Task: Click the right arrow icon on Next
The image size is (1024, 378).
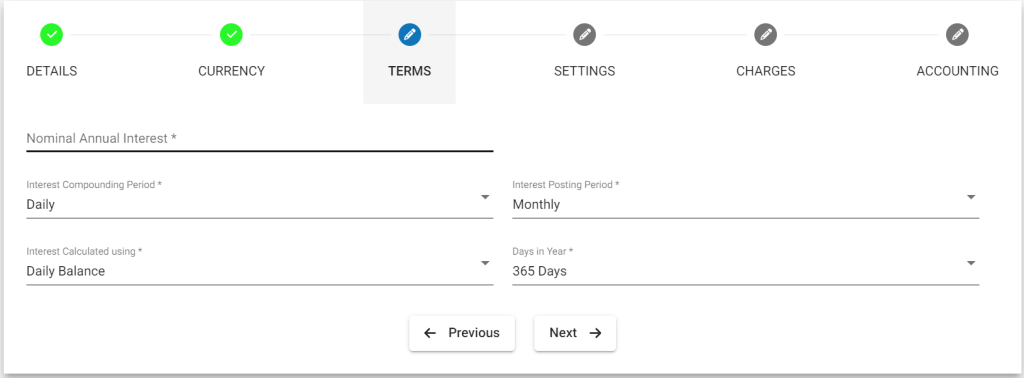Action: (595, 333)
